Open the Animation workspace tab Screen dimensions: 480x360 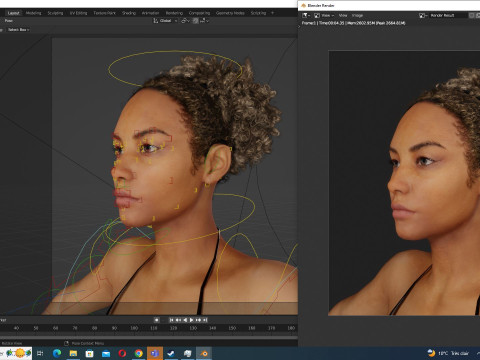[150, 13]
